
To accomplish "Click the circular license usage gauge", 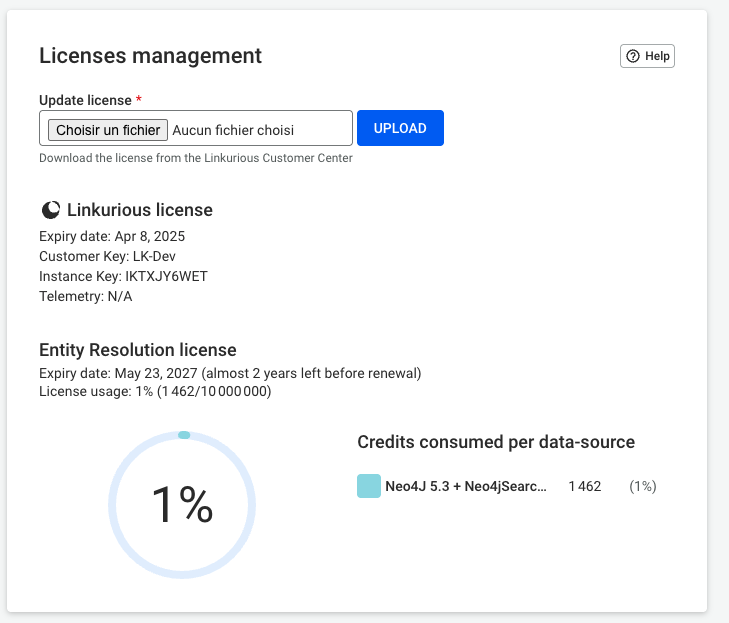I will [182, 505].
